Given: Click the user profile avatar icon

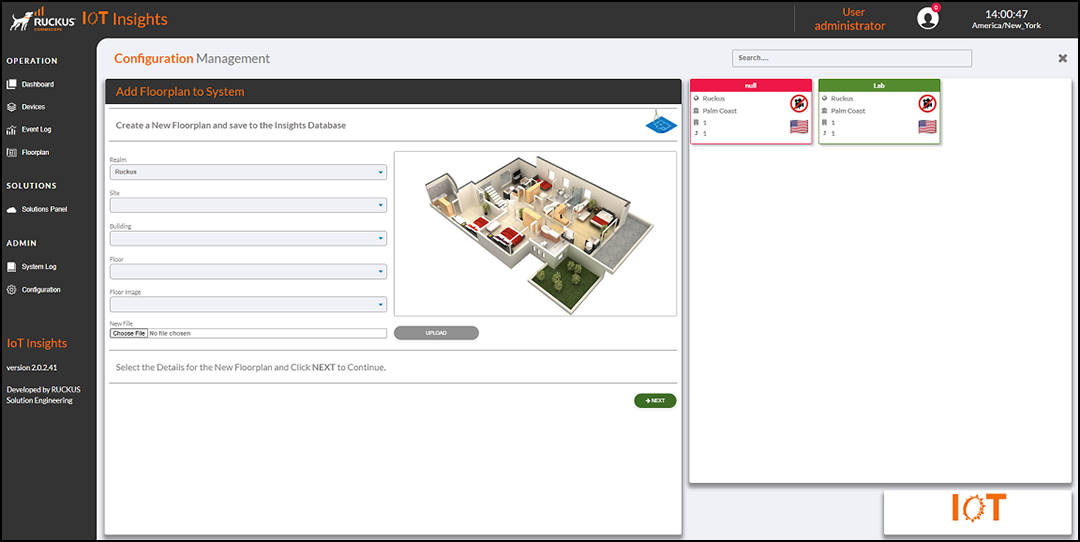Looking at the screenshot, I should coord(927,19).
